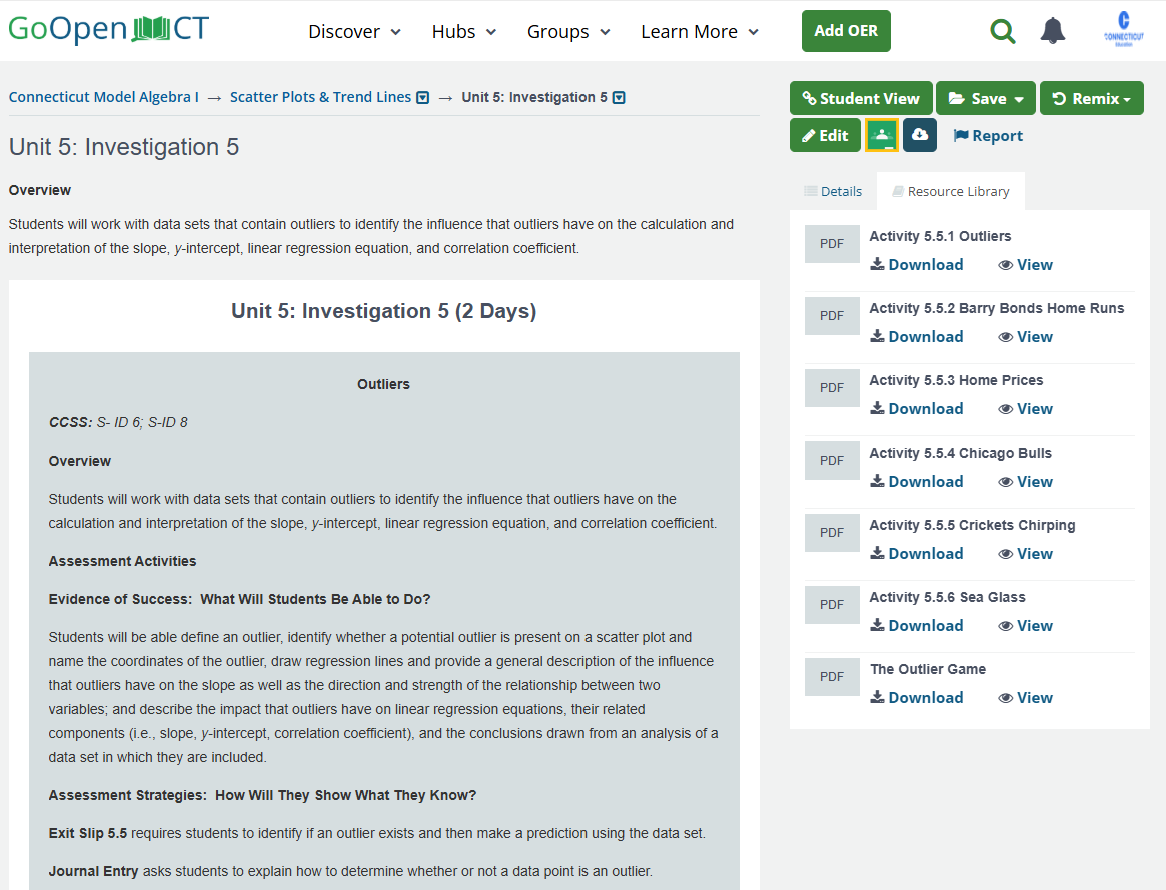1166x890 pixels.
Task: Open the Connecticut Education profile avatar
Action: click(x=1124, y=30)
